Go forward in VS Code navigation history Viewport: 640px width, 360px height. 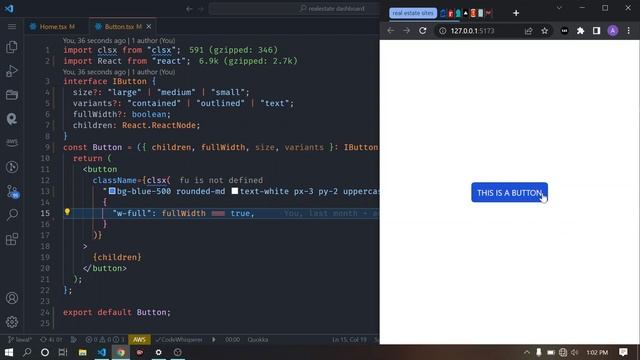[200, 9]
